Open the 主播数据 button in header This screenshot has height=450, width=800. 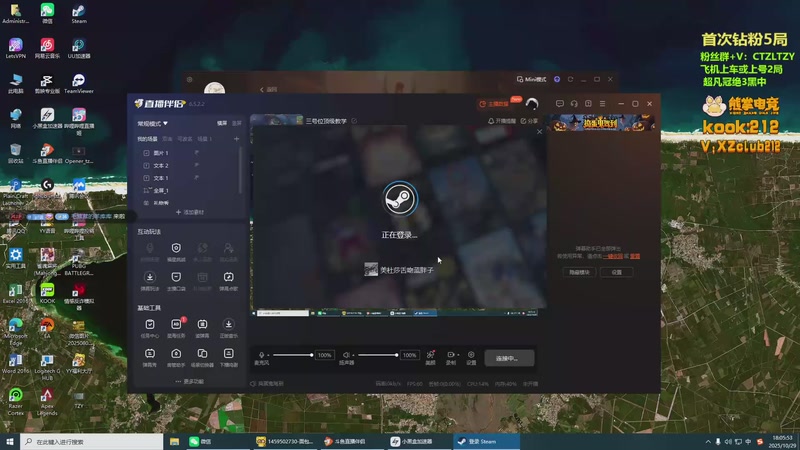point(494,104)
